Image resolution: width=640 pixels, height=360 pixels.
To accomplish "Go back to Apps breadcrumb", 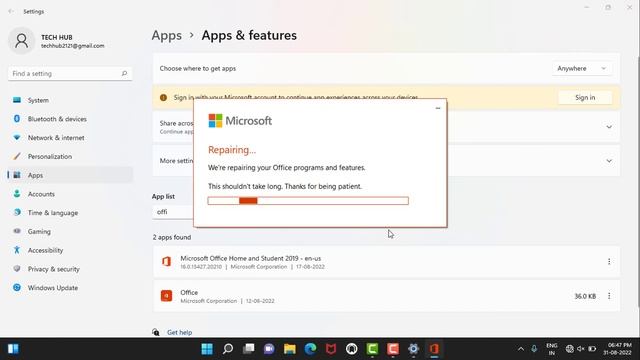I will [x=167, y=36].
